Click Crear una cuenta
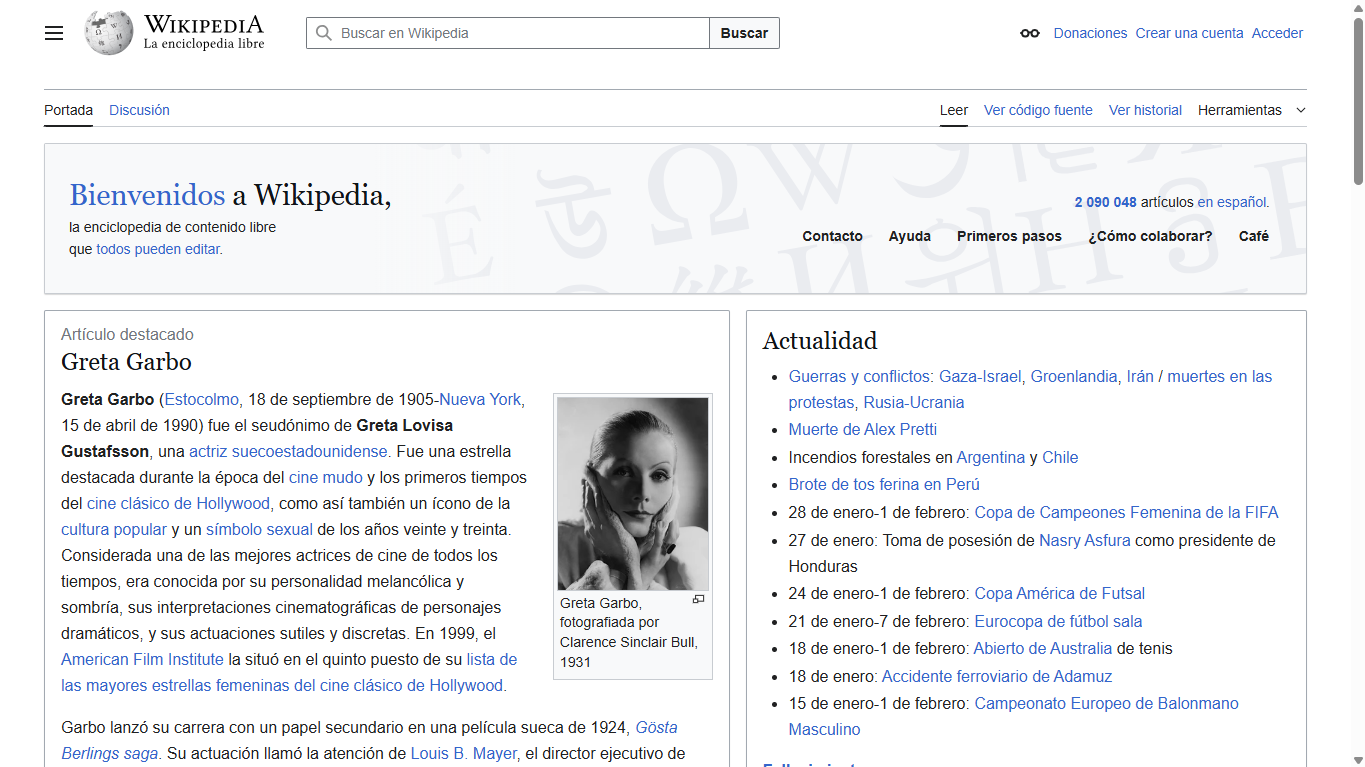1365x767 pixels. click(x=1189, y=33)
